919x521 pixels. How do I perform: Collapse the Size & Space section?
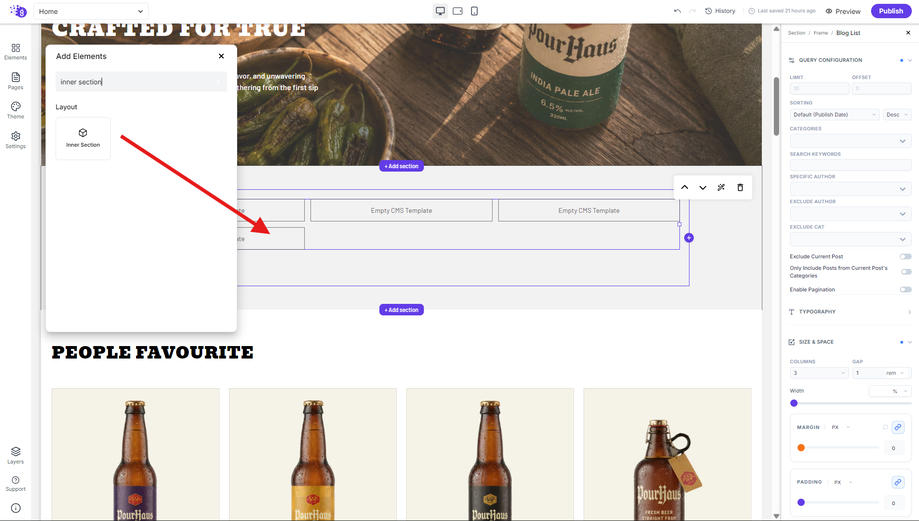click(910, 342)
